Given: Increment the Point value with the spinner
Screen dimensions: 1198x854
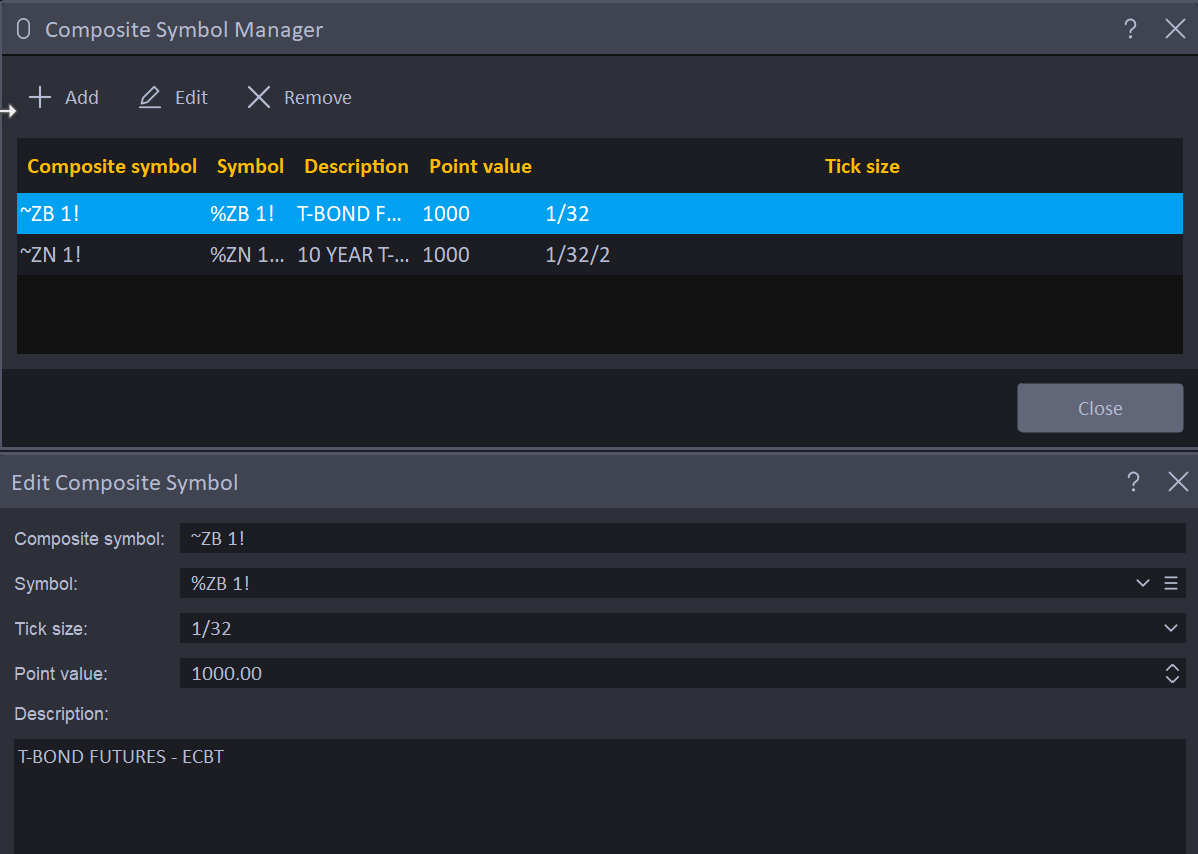Looking at the screenshot, I should pos(1171,668).
